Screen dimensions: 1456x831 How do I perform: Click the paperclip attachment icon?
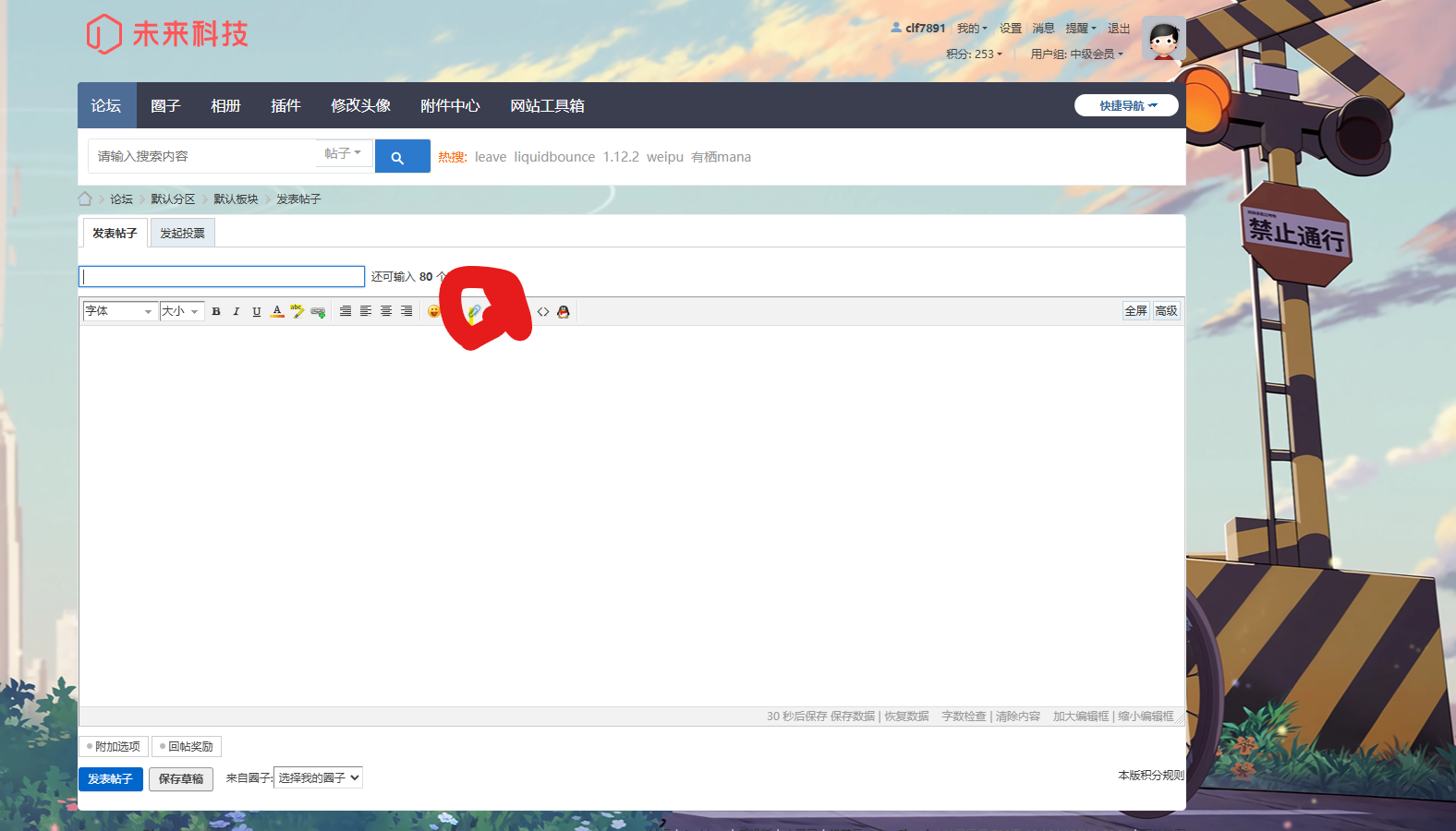[474, 312]
